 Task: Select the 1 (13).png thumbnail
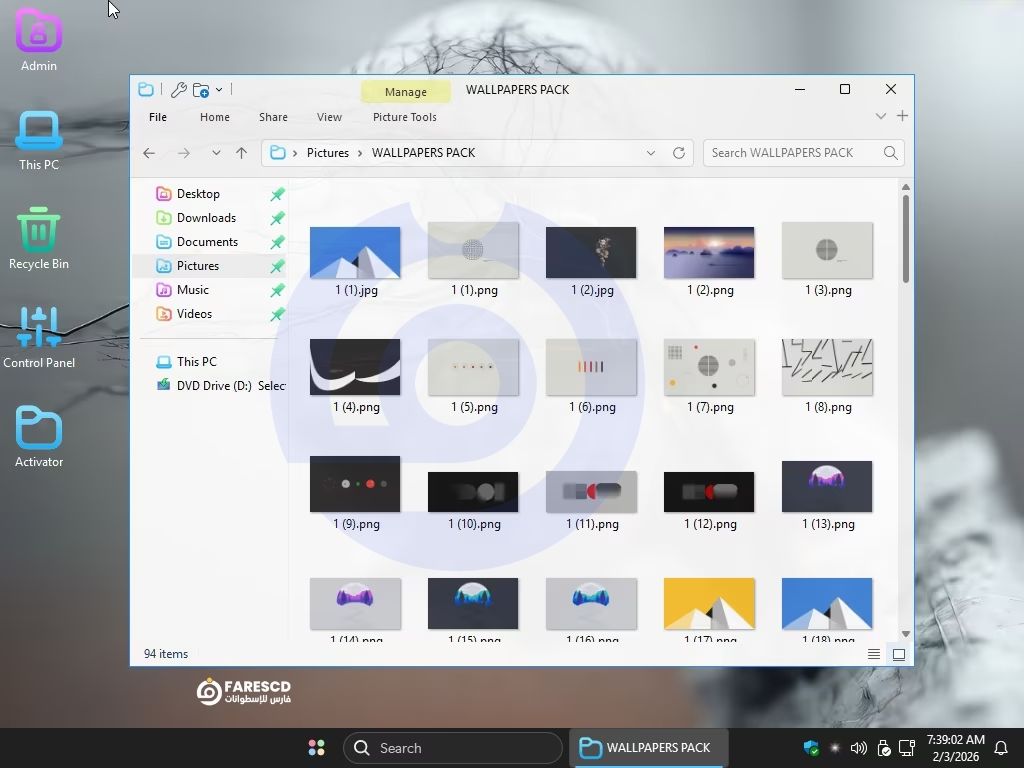[x=827, y=486]
